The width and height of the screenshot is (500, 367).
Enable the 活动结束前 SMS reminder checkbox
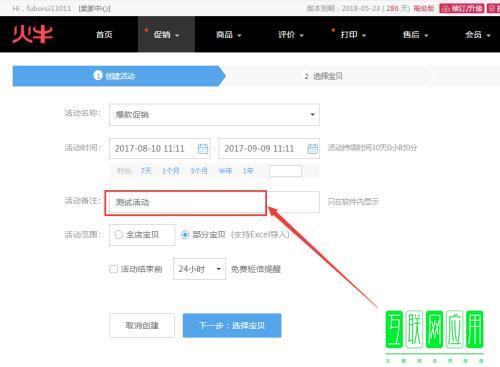coord(113,269)
